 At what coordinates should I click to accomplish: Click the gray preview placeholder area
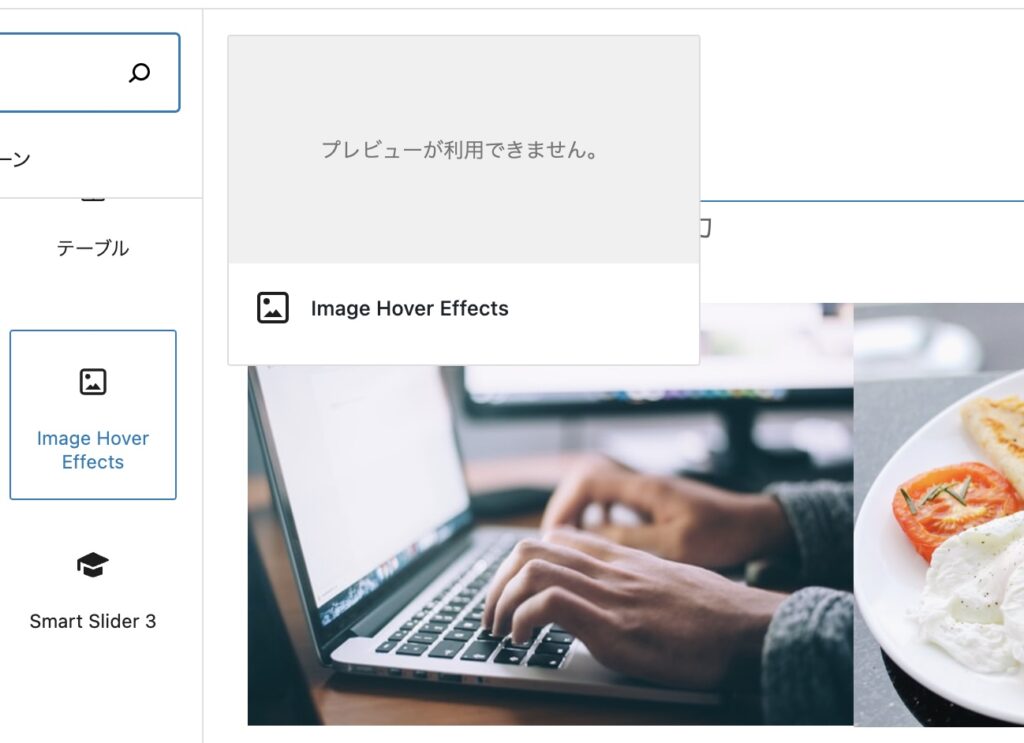click(x=464, y=150)
